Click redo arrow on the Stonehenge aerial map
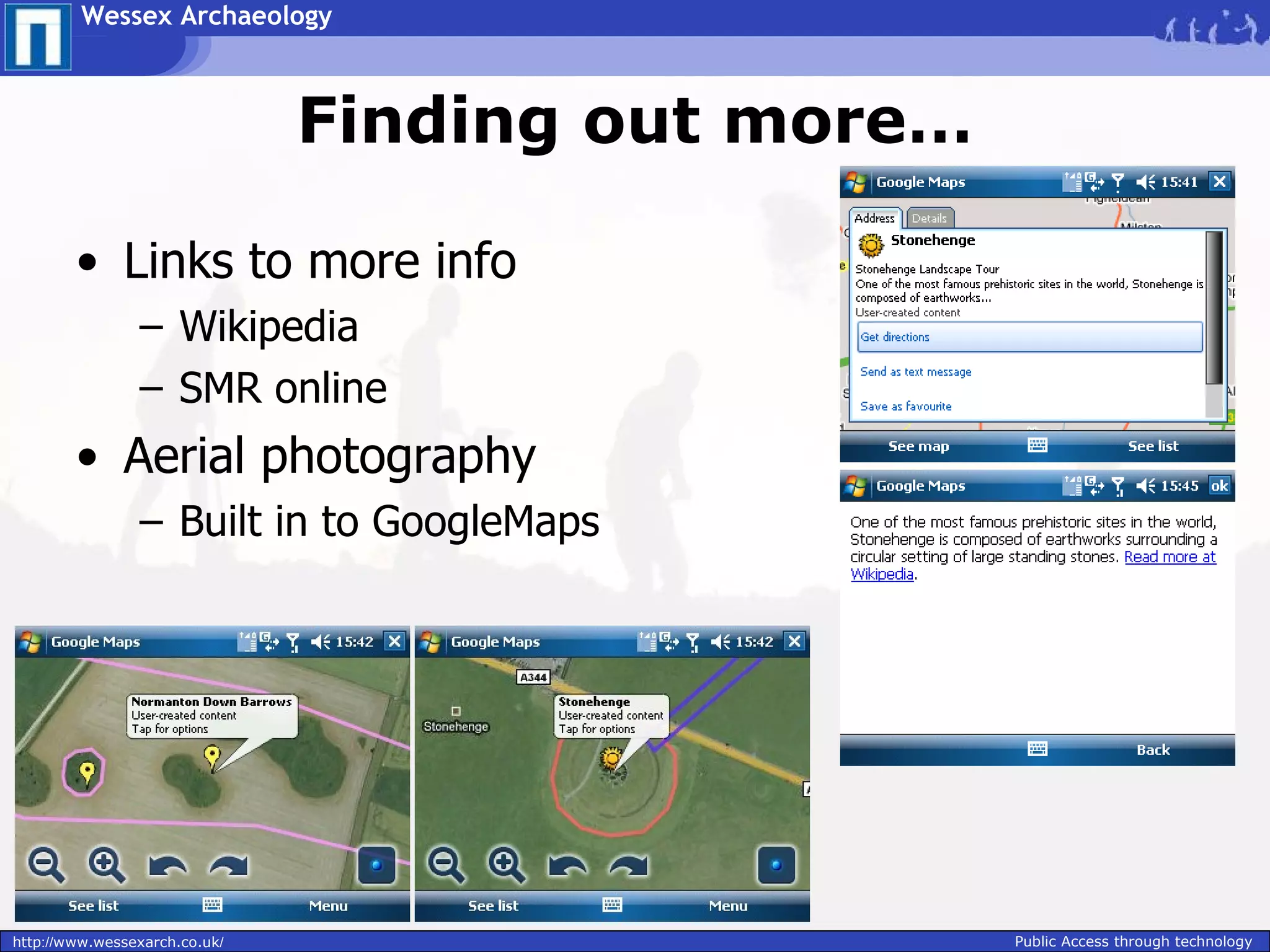The height and width of the screenshot is (952, 1270). click(x=628, y=865)
